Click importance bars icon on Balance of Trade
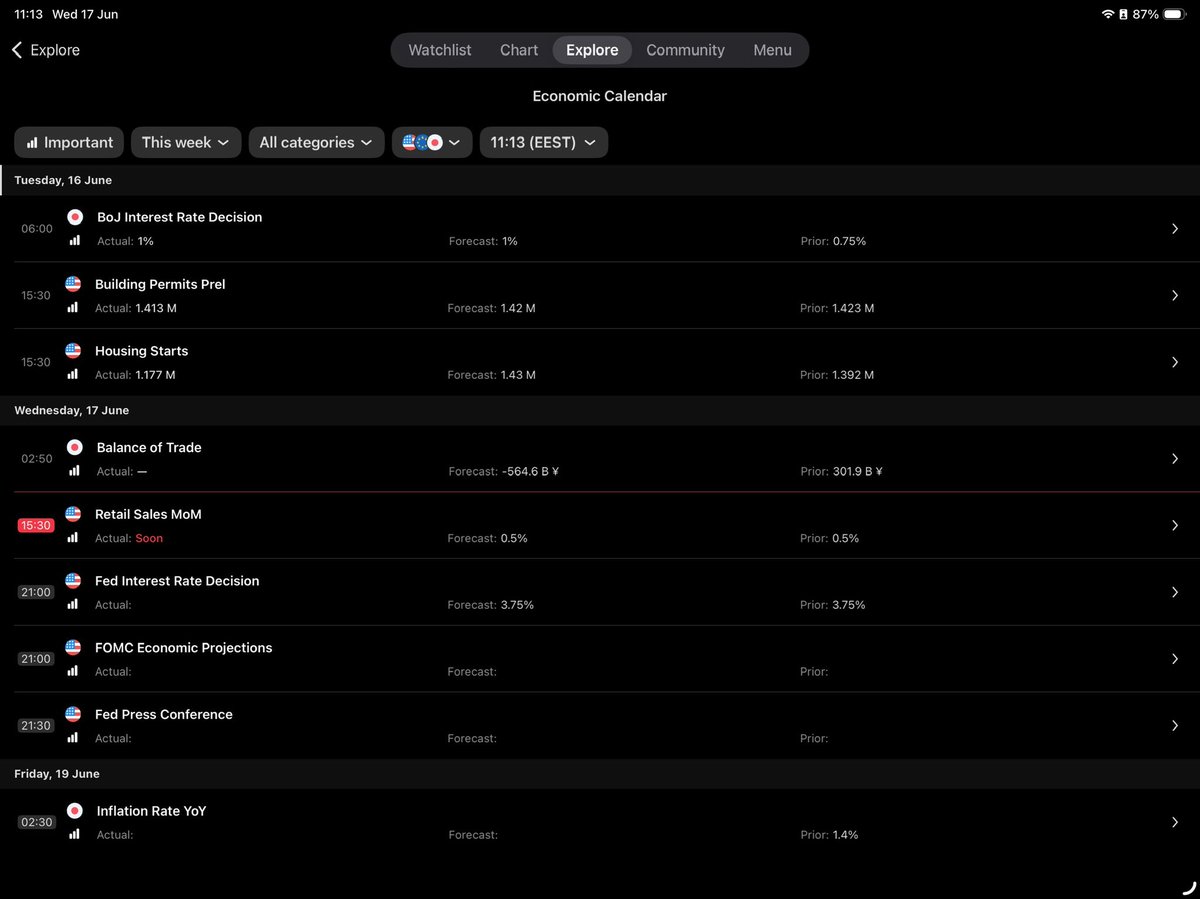Viewport: 1200px width, 899px height. click(x=73, y=471)
